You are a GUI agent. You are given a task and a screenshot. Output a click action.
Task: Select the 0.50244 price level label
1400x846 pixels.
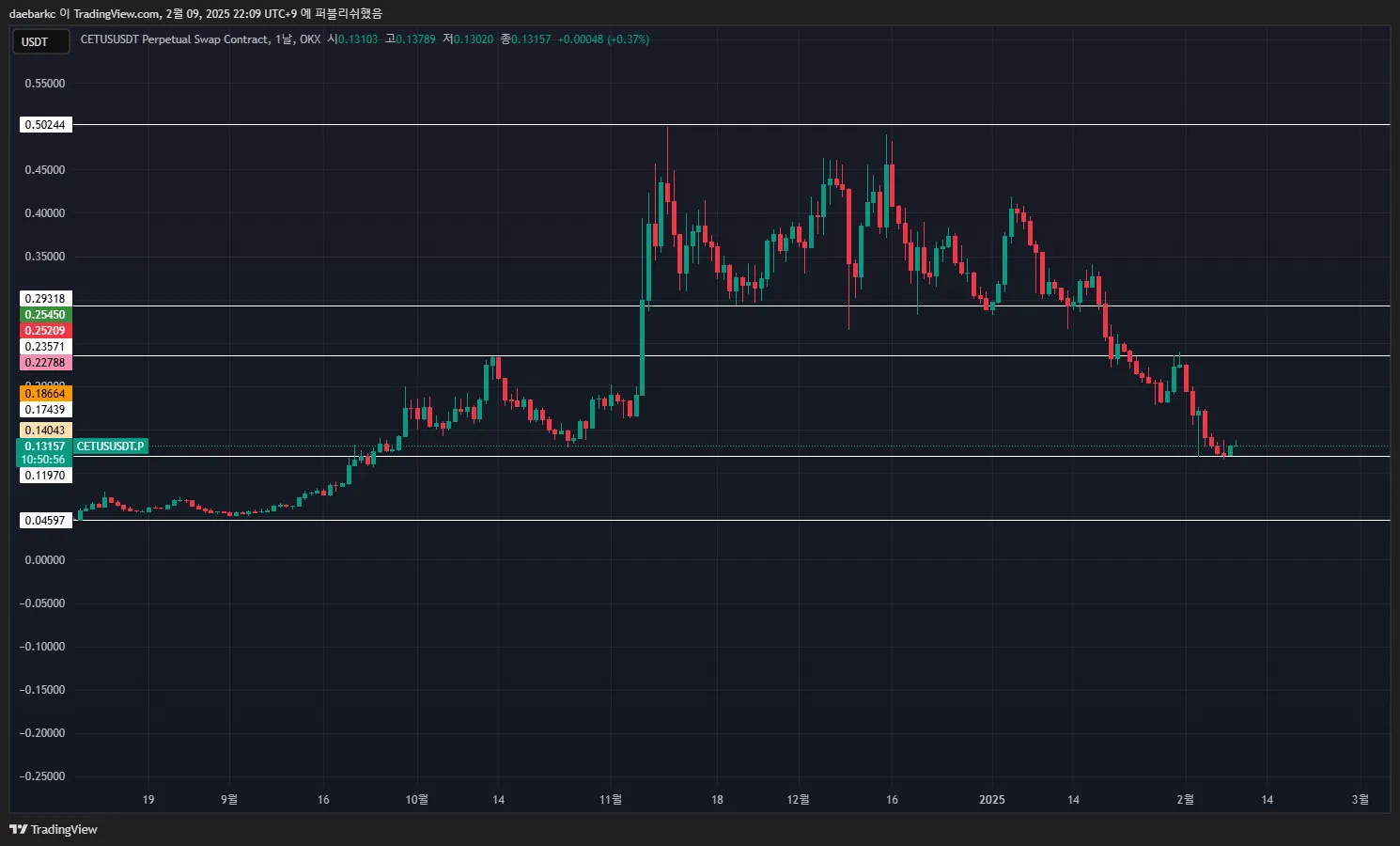[x=45, y=125]
